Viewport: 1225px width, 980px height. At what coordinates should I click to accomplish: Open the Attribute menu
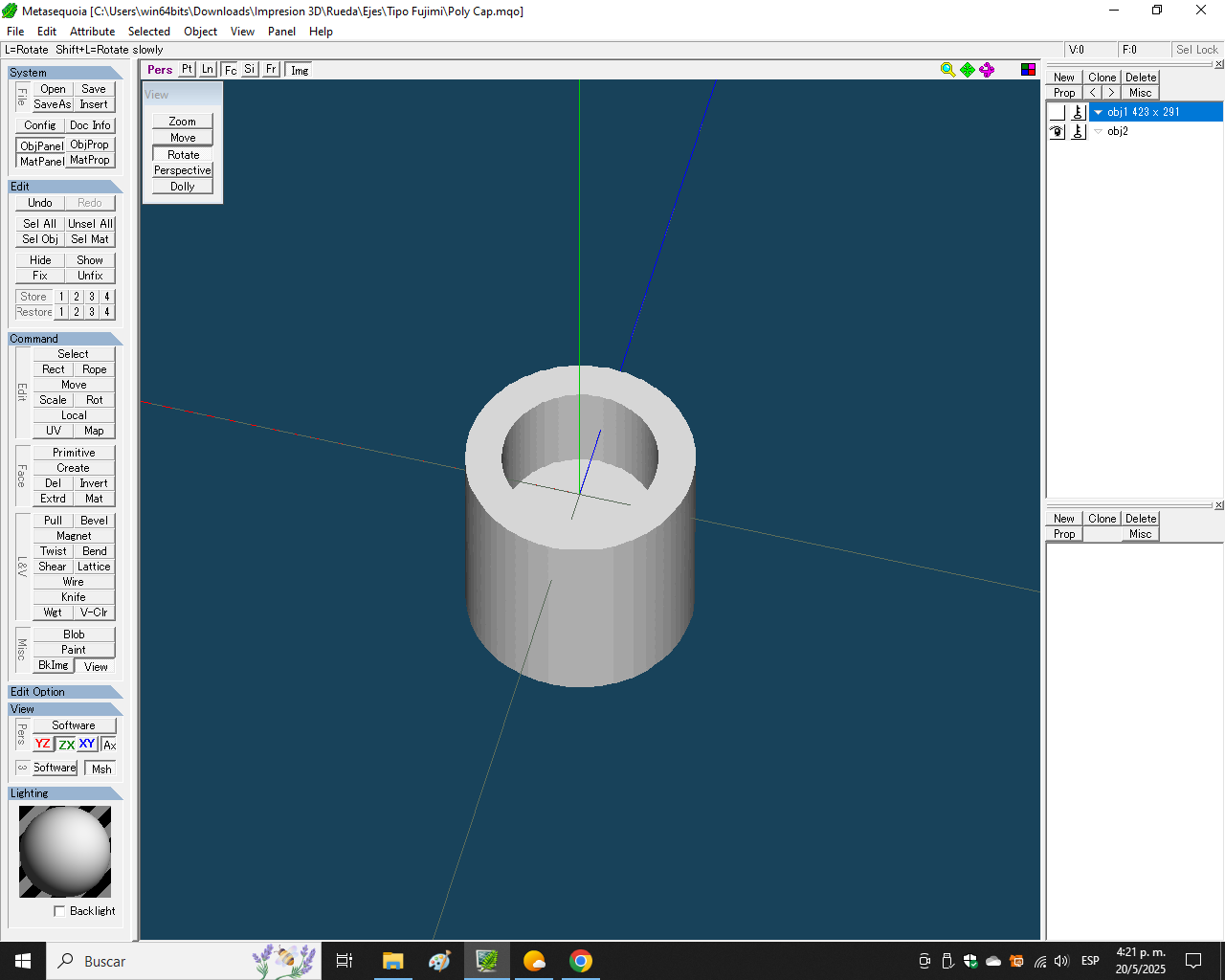pyautogui.click(x=92, y=32)
